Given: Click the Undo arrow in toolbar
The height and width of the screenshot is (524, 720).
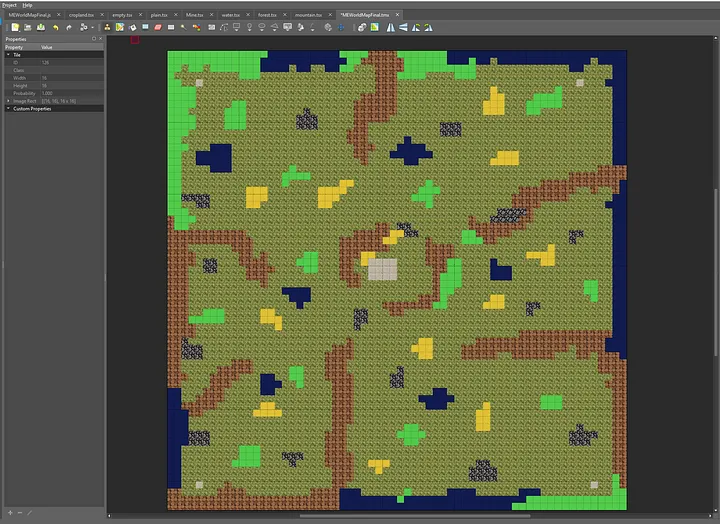Looking at the screenshot, I should coord(54,27).
